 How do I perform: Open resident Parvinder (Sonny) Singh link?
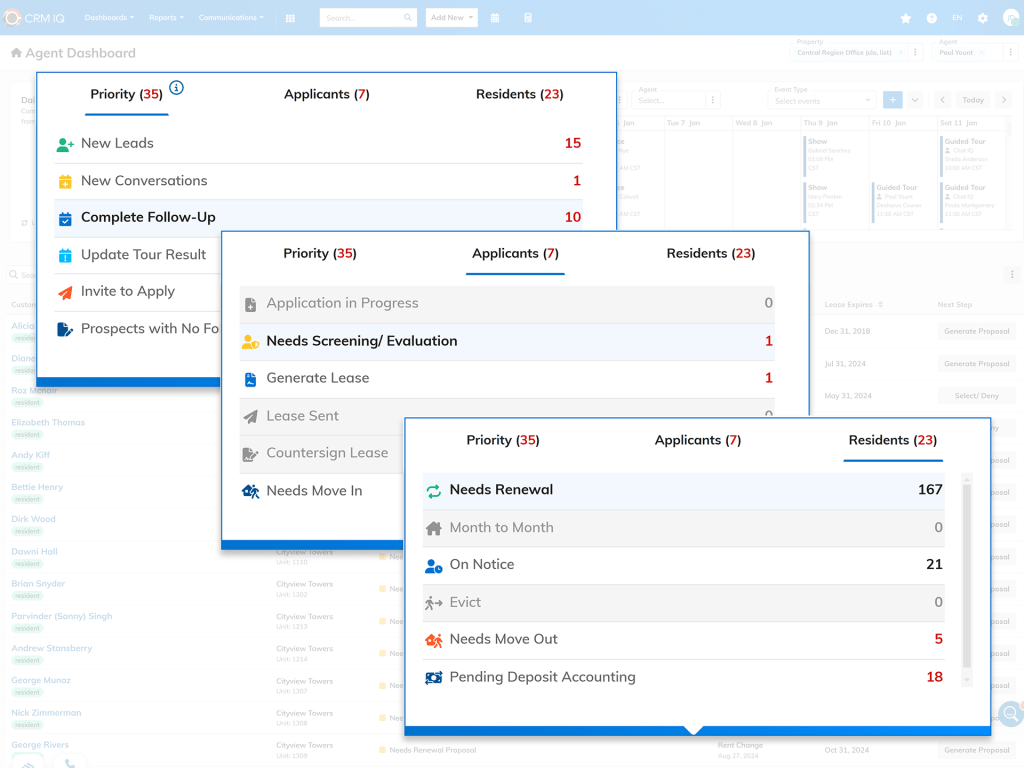[61, 616]
